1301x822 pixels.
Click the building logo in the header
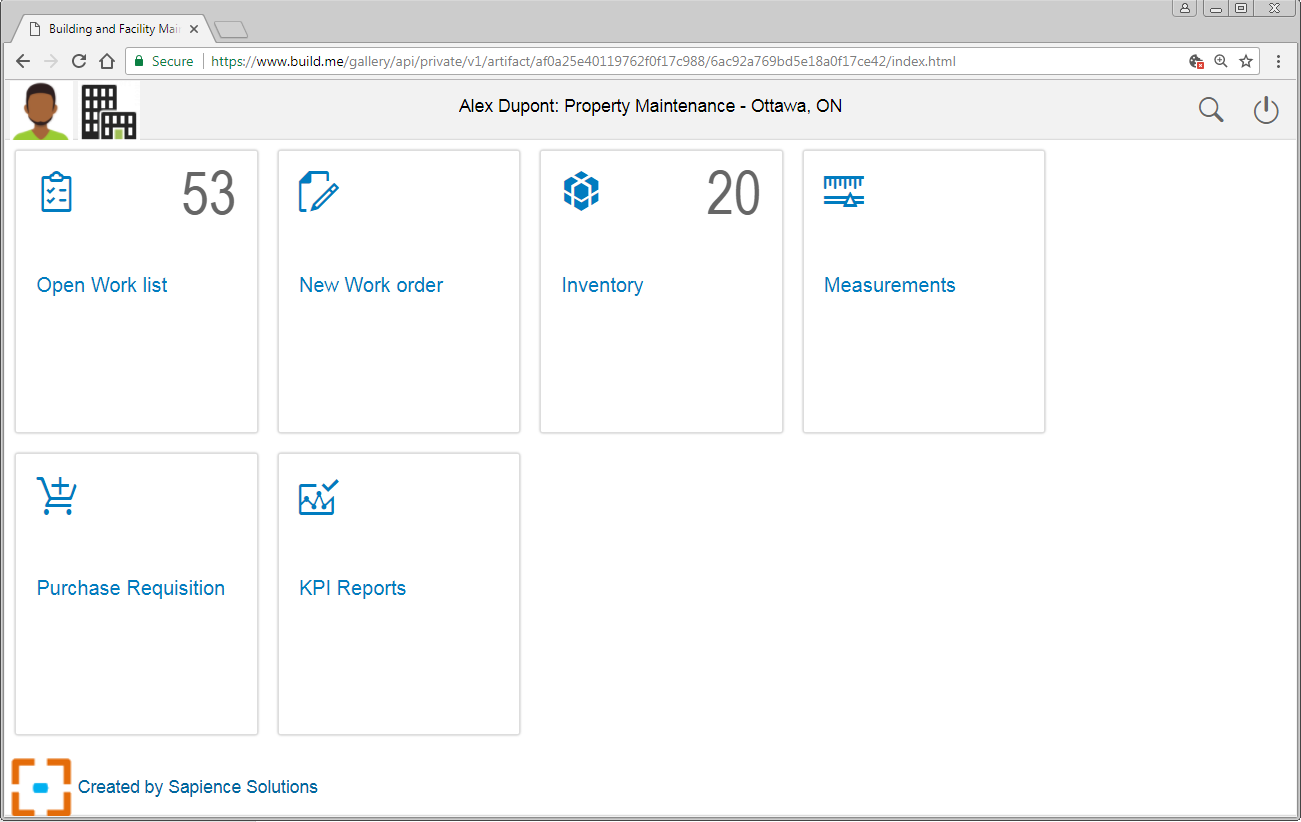[108, 111]
